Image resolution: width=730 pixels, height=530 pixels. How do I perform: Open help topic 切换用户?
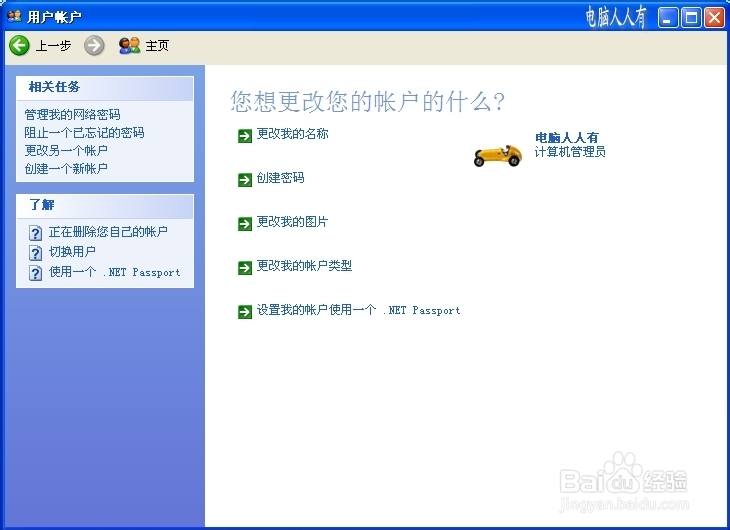coord(72,252)
